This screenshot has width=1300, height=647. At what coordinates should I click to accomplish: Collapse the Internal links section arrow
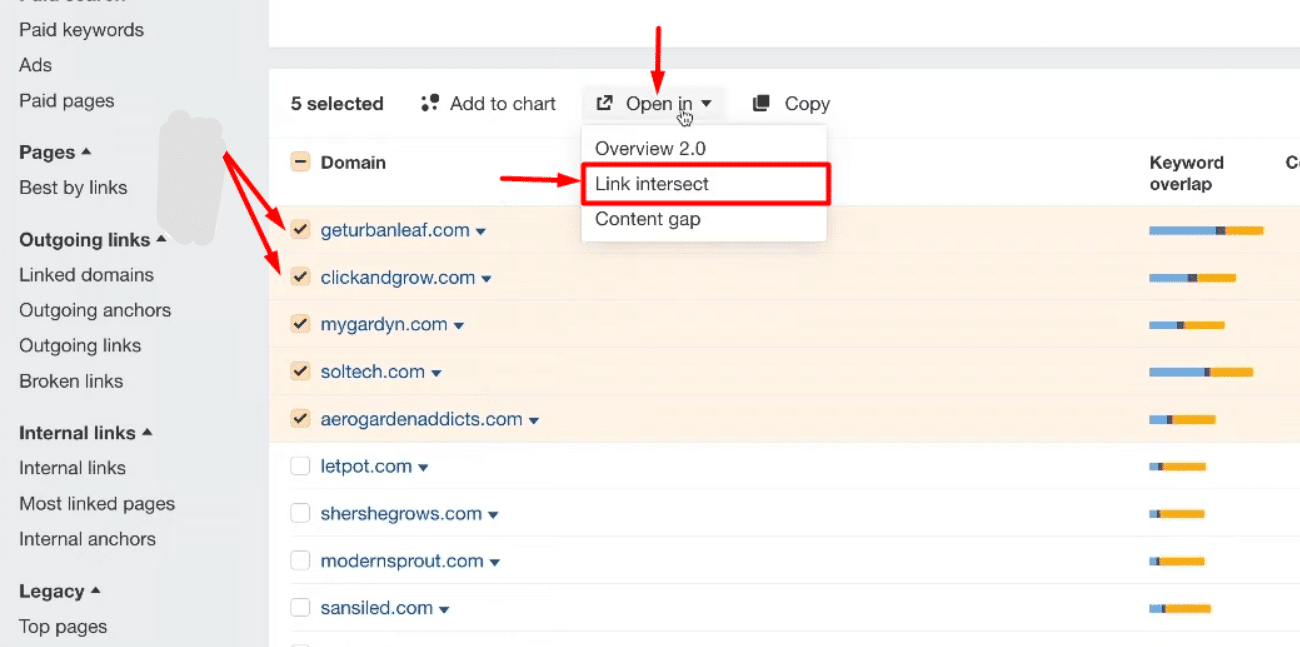click(x=147, y=433)
